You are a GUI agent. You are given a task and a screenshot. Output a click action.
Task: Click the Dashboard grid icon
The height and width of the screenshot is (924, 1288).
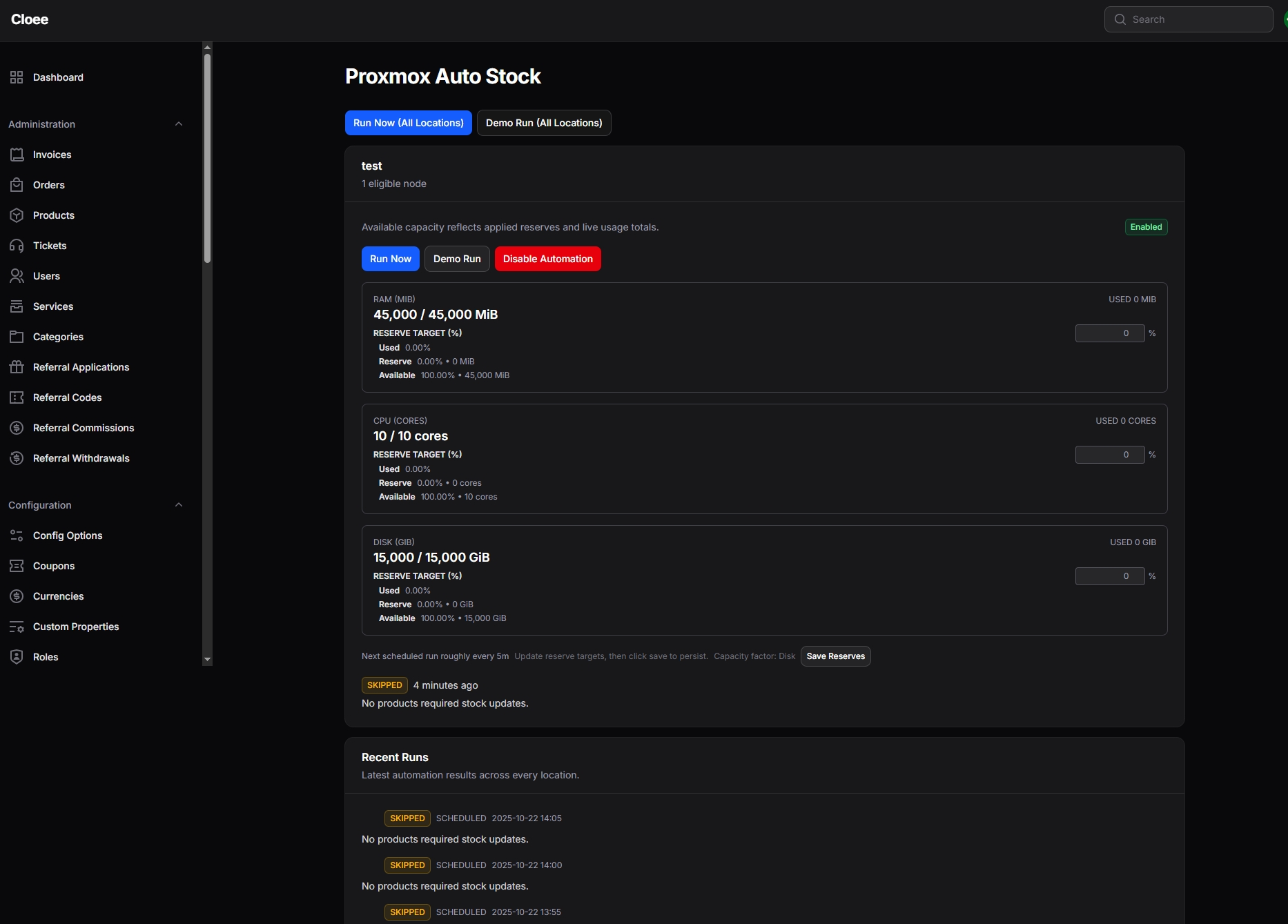coord(17,77)
